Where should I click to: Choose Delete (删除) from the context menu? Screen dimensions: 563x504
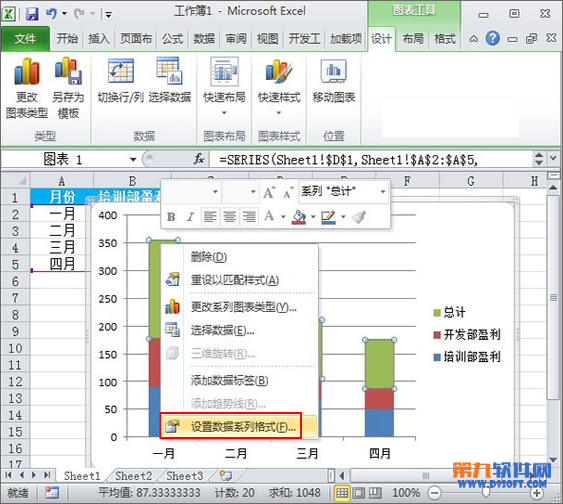point(239,257)
